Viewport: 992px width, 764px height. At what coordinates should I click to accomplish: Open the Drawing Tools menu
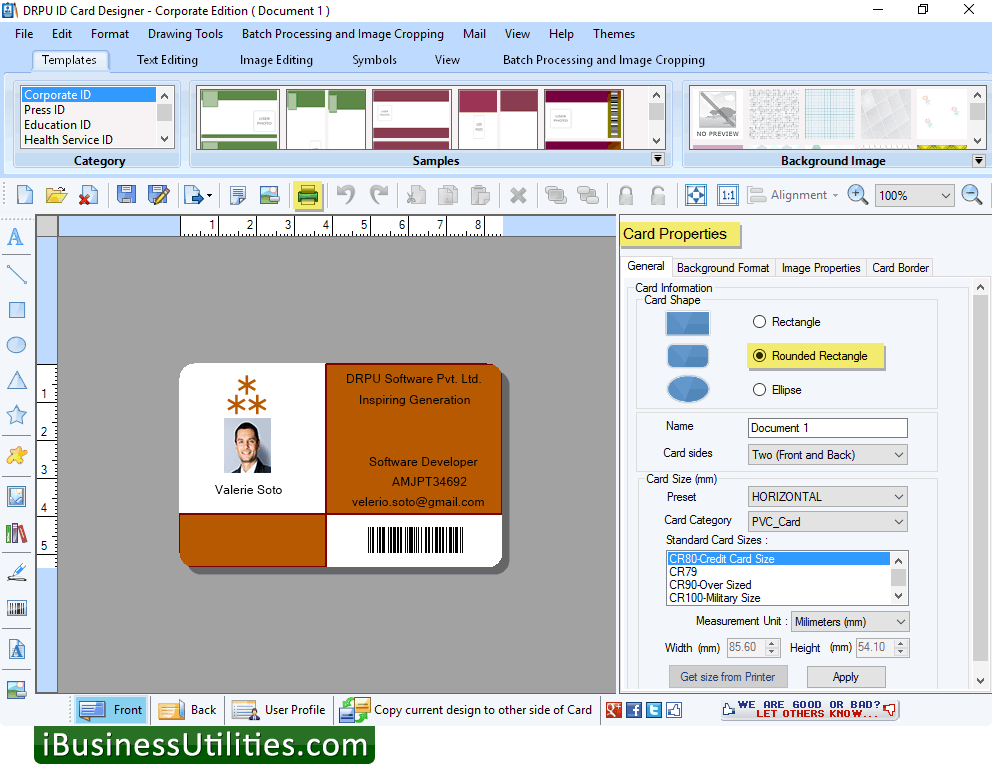[x=185, y=34]
